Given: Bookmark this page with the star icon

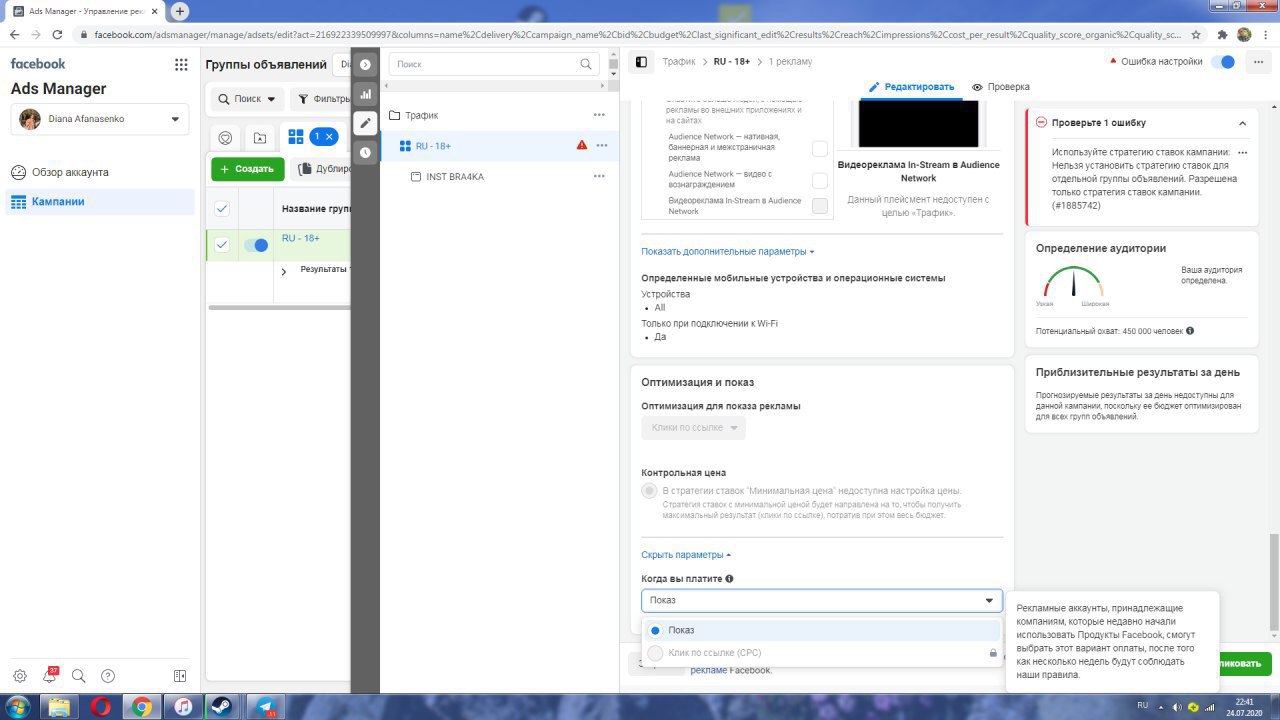Looking at the screenshot, I should pyautogui.click(x=1195, y=34).
